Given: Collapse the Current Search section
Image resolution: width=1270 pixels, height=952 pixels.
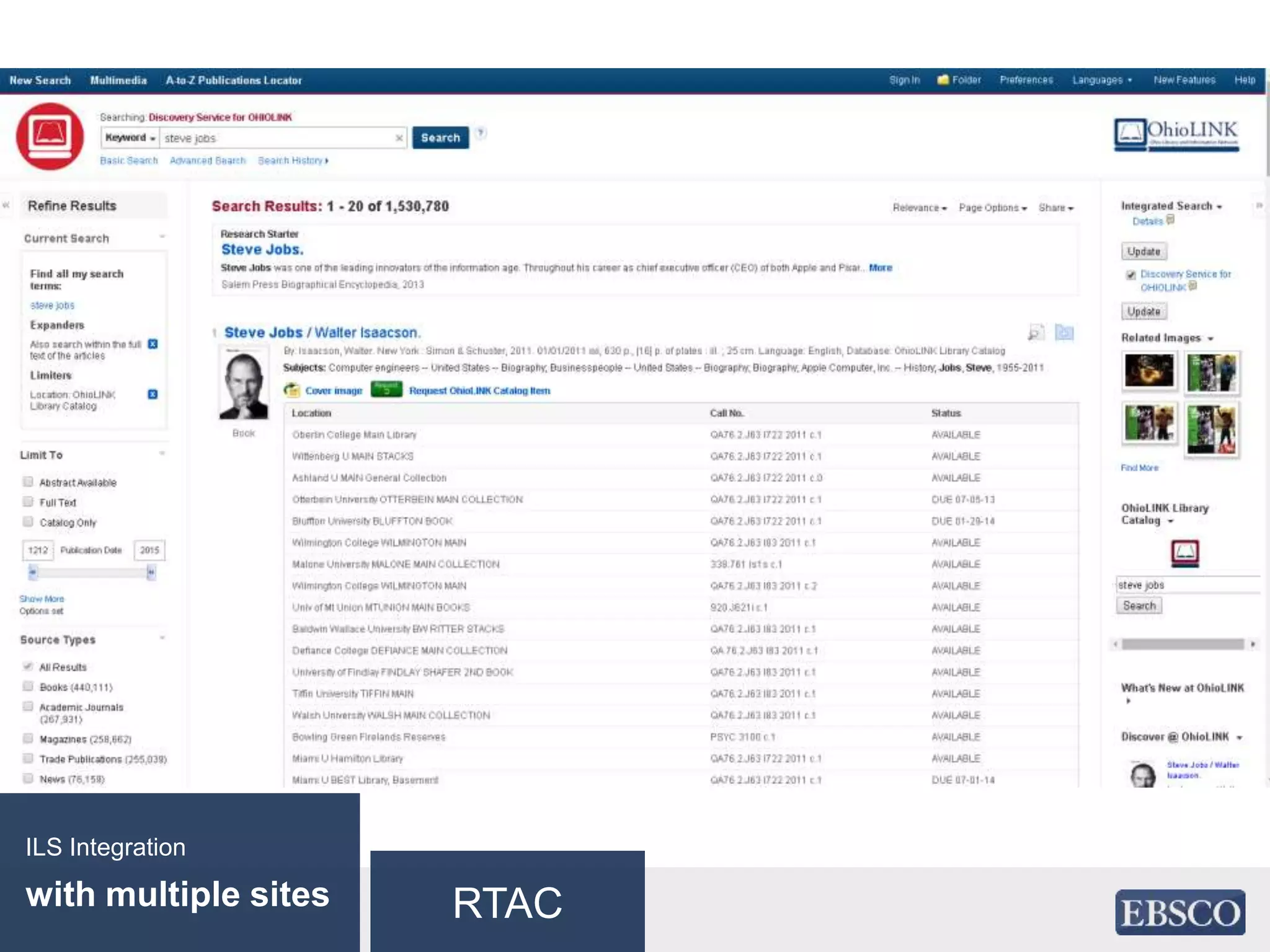Looking at the screenshot, I should pyautogui.click(x=162, y=237).
